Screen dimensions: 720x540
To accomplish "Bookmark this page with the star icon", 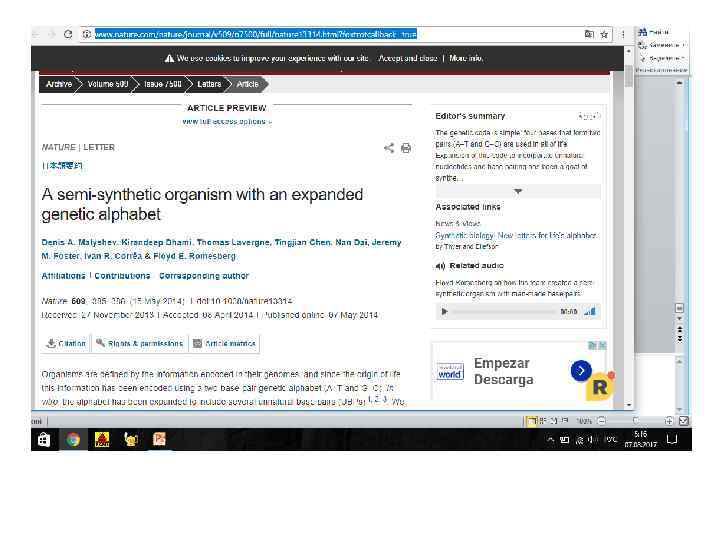I will click(604, 34).
